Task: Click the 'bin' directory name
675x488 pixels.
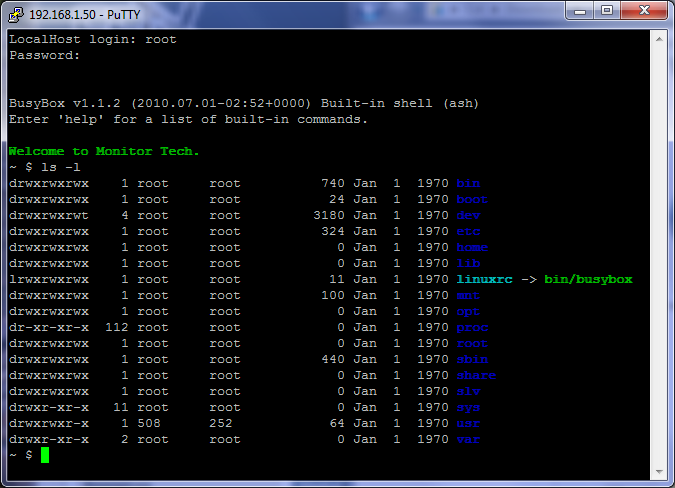Action: click(x=468, y=184)
